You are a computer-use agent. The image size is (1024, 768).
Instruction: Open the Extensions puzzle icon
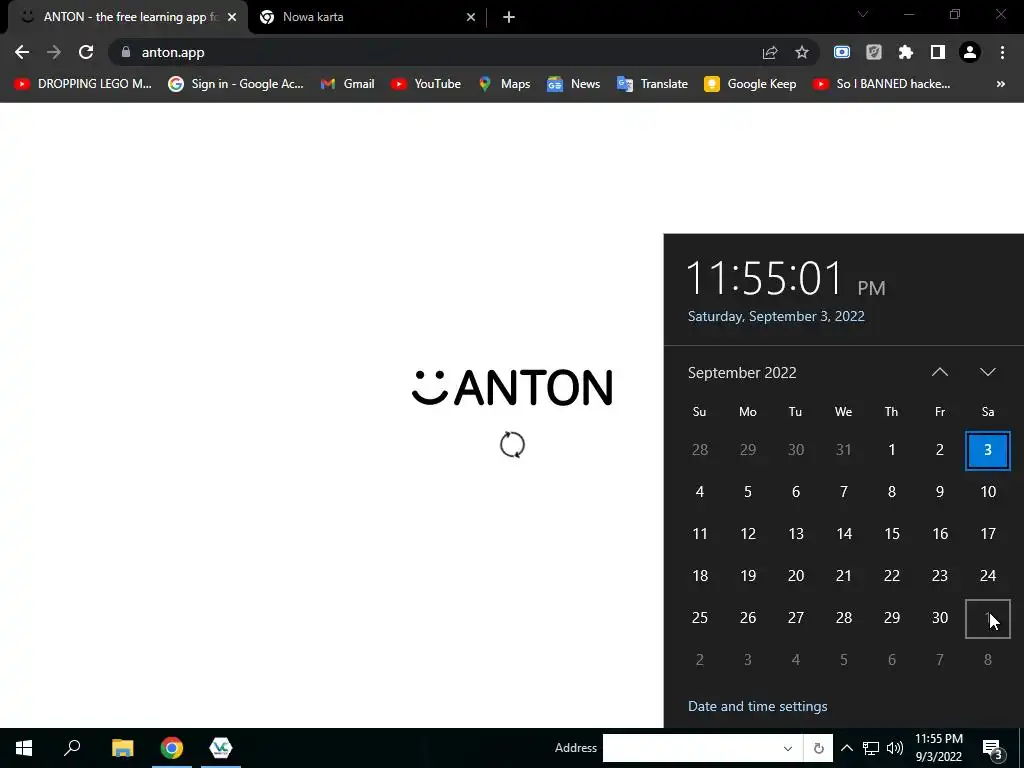(x=906, y=52)
